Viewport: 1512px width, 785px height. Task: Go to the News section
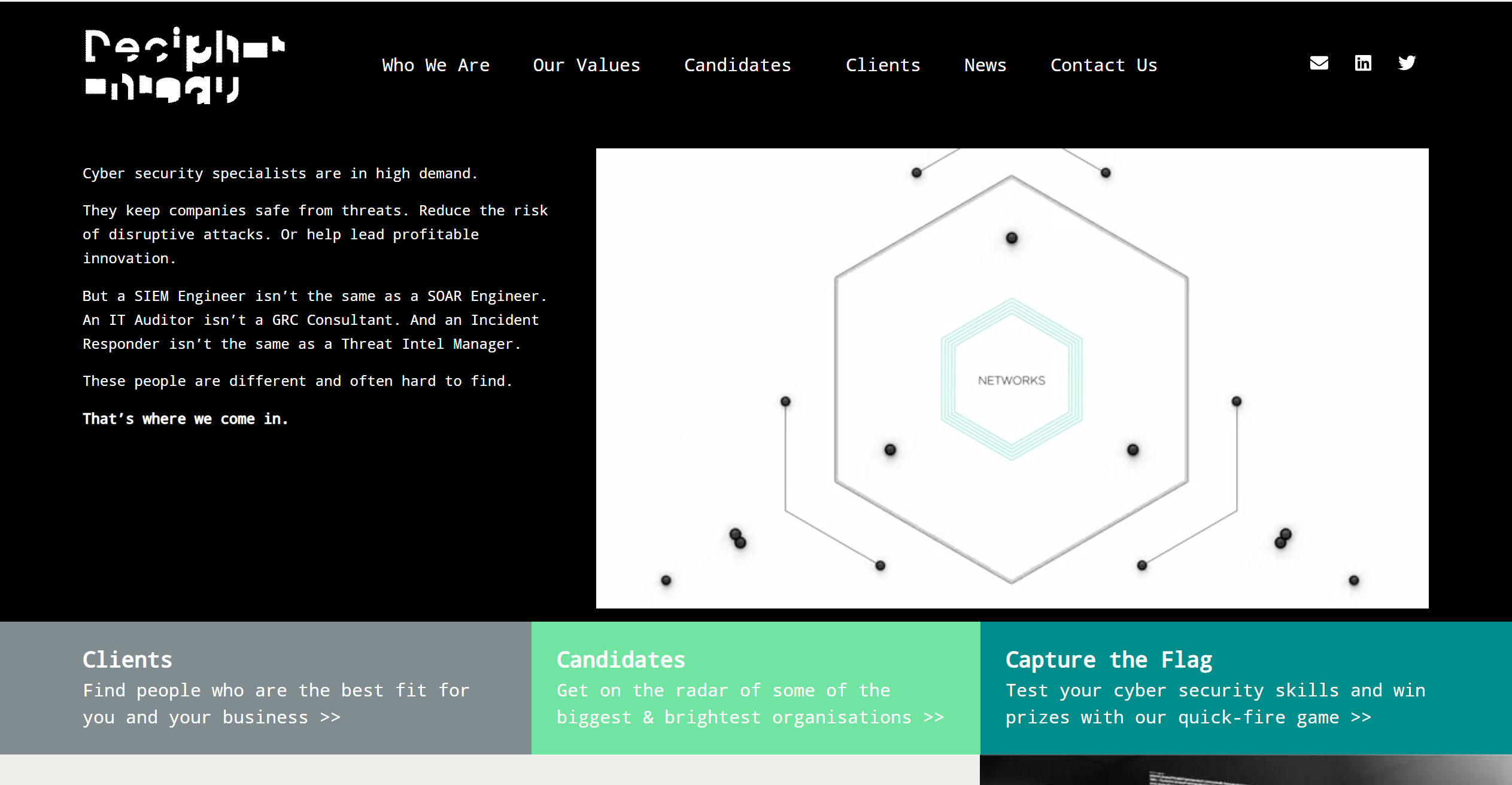click(x=985, y=65)
